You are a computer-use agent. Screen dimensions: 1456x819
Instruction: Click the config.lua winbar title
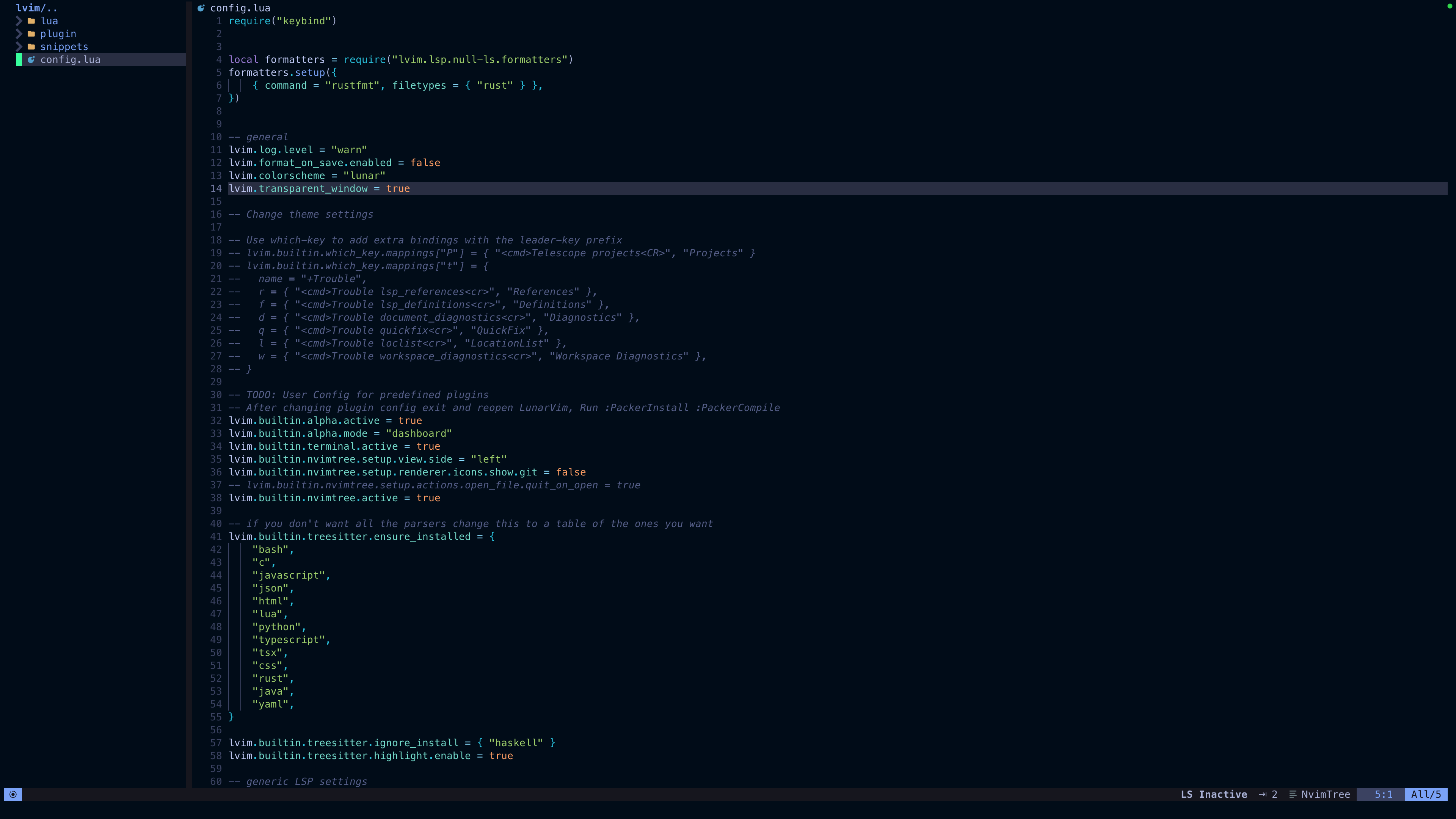(240, 8)
